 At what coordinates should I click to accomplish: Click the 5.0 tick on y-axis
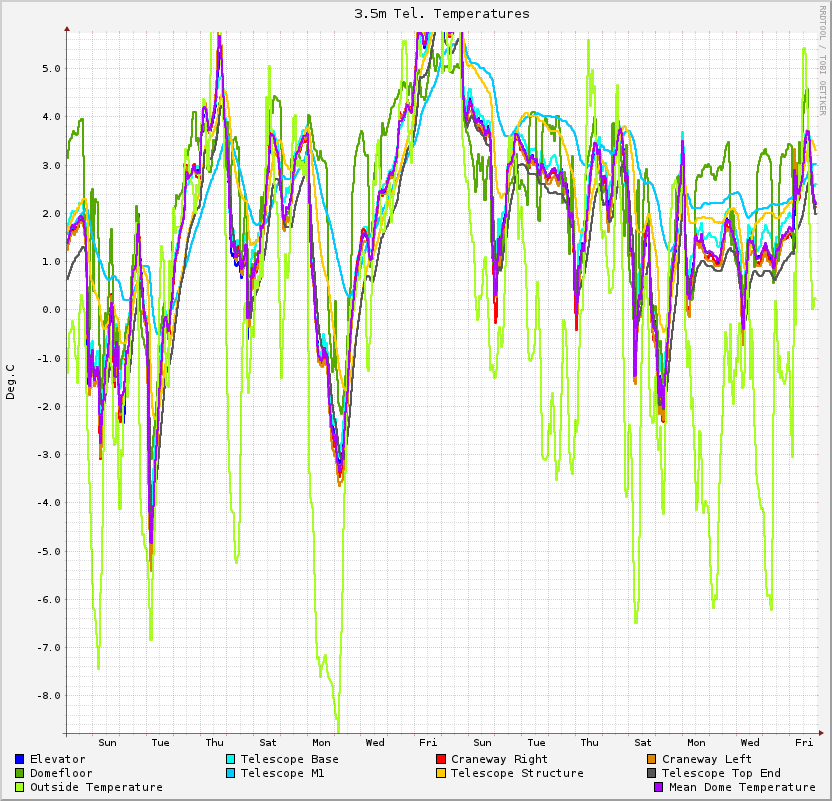[51, 69]
